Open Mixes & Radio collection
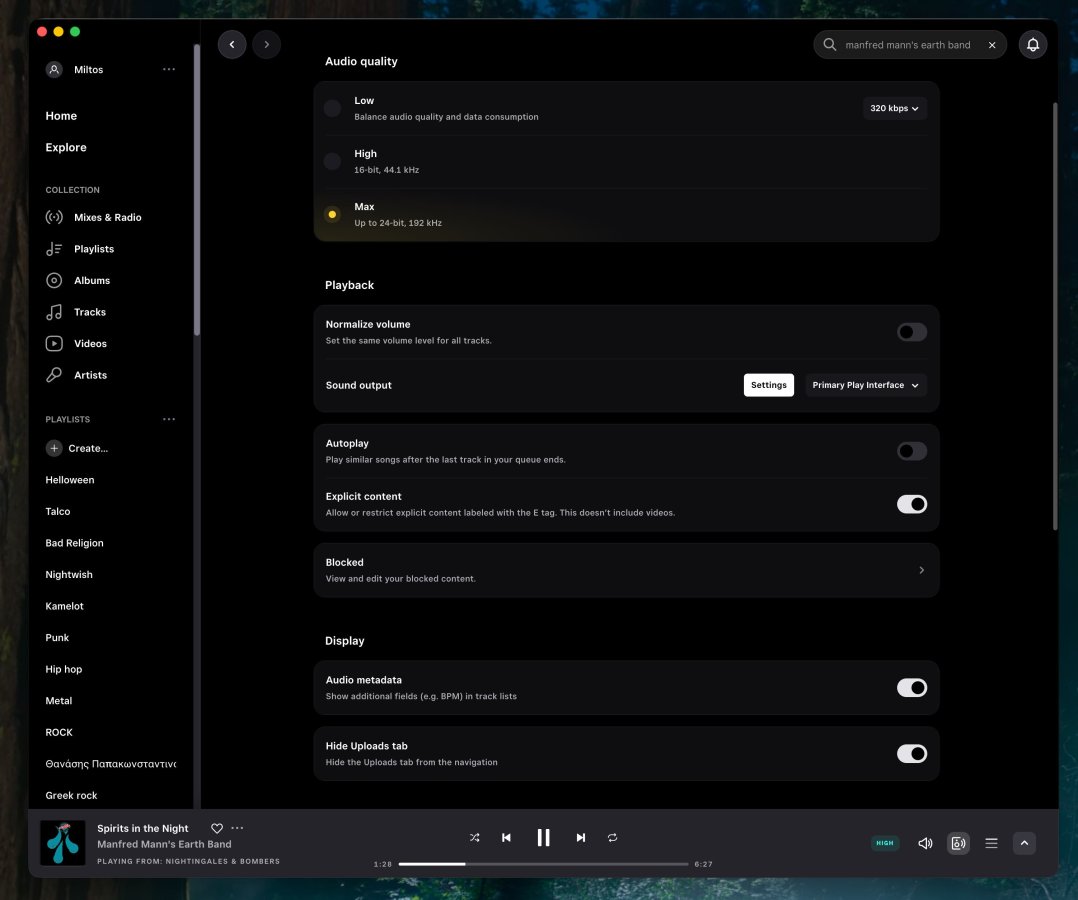1078x900 pixels. 107,218
